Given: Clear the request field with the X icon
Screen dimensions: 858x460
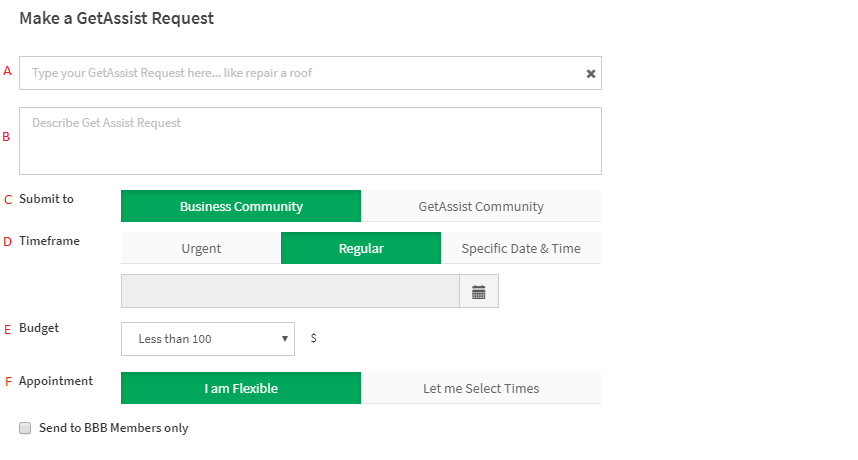Looking at the screenshot, I should coord(590,73).
